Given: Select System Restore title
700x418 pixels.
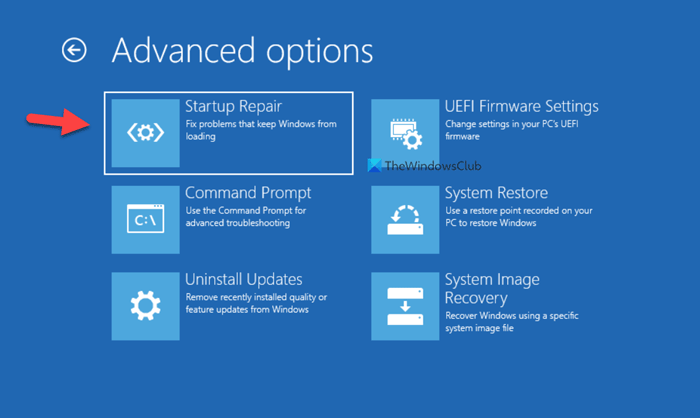Looking at the screenshot, I should click(496, 193).
